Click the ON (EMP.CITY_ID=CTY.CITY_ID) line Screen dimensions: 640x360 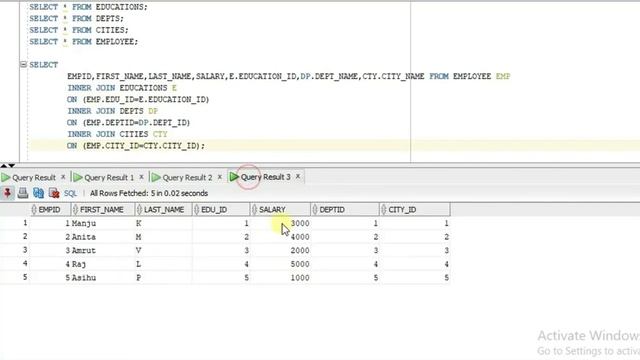136,146
